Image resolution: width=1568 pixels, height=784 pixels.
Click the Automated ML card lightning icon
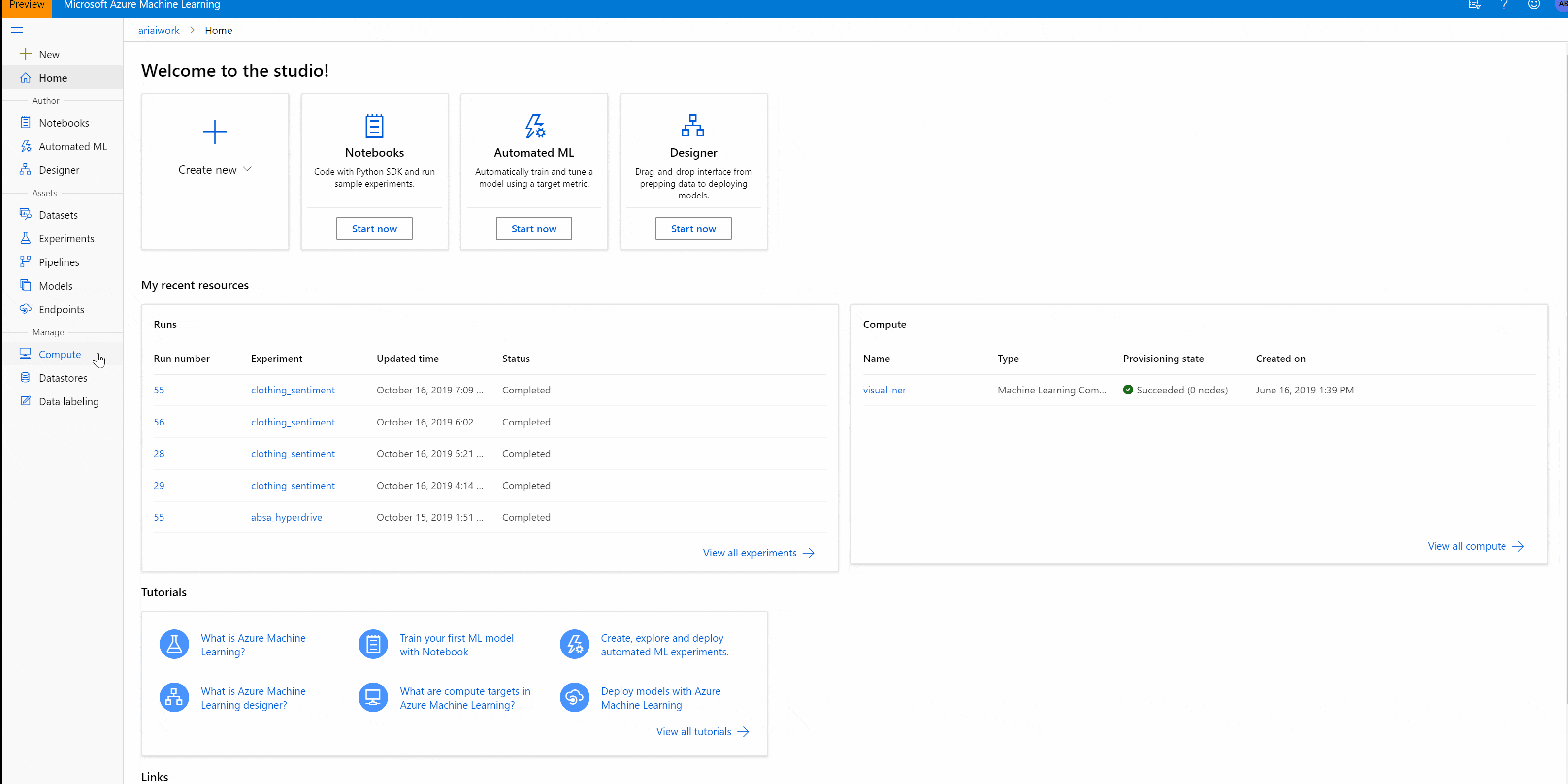pyautogui.click(x=534, y=126)
